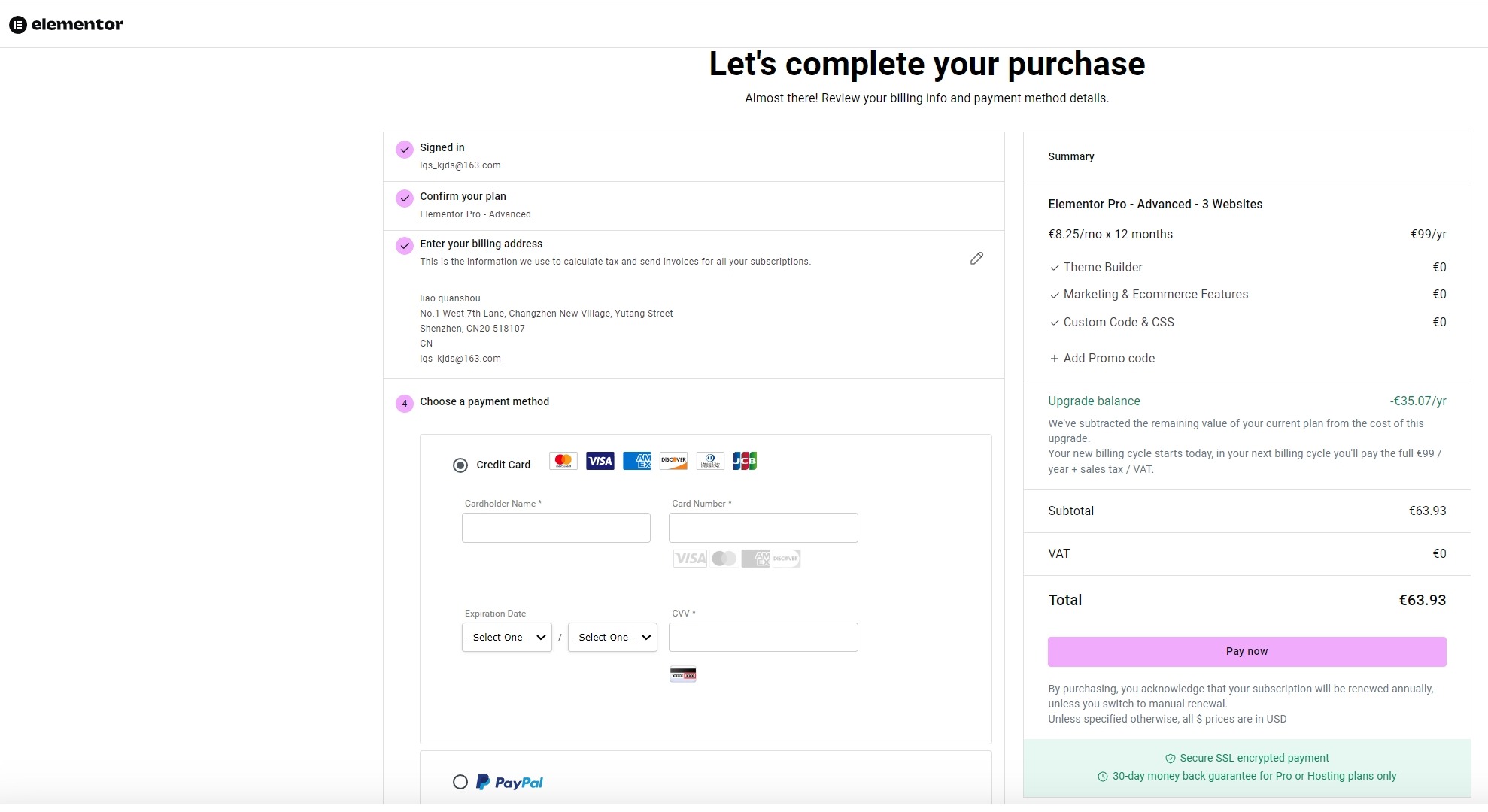Click the Shenzhen, CN20 518107 address line
The width and height of the screenshot is (1488, 812).
click(x=472, y=329)
